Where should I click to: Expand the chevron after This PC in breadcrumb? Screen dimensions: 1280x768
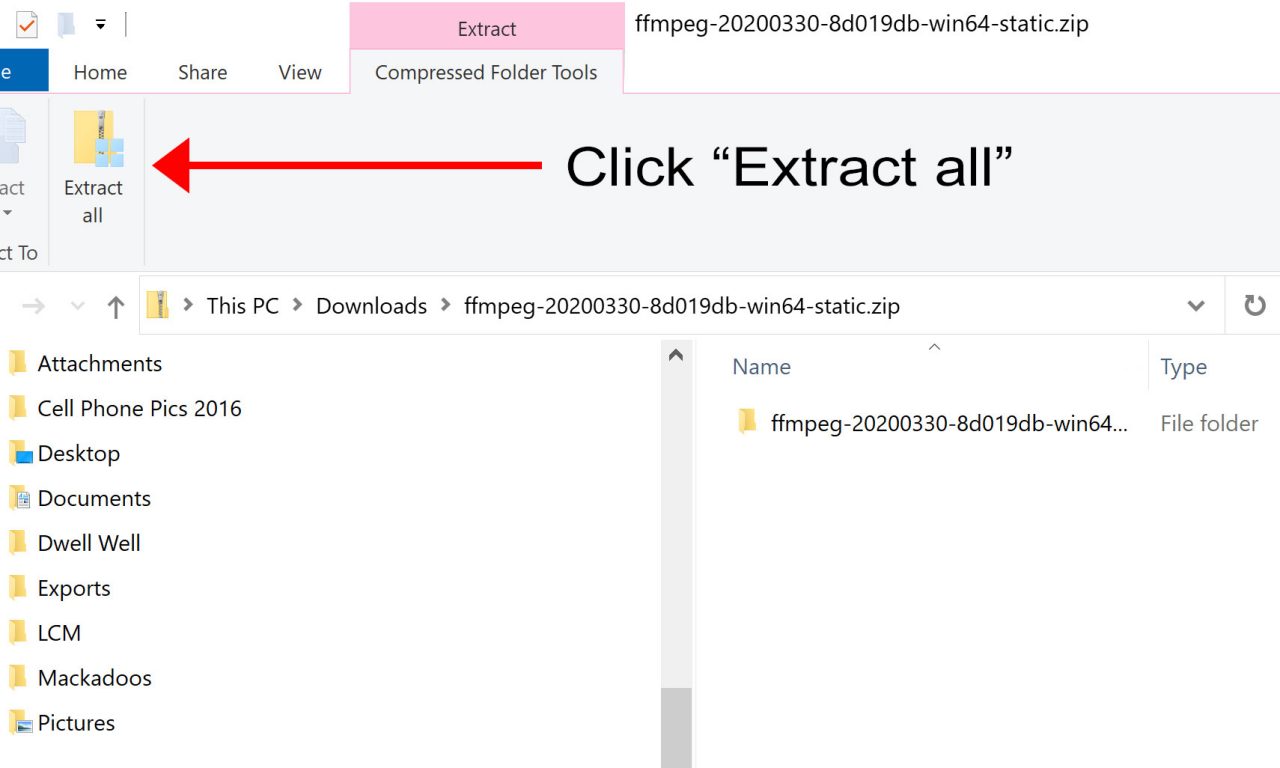click(x=297, y=305)
